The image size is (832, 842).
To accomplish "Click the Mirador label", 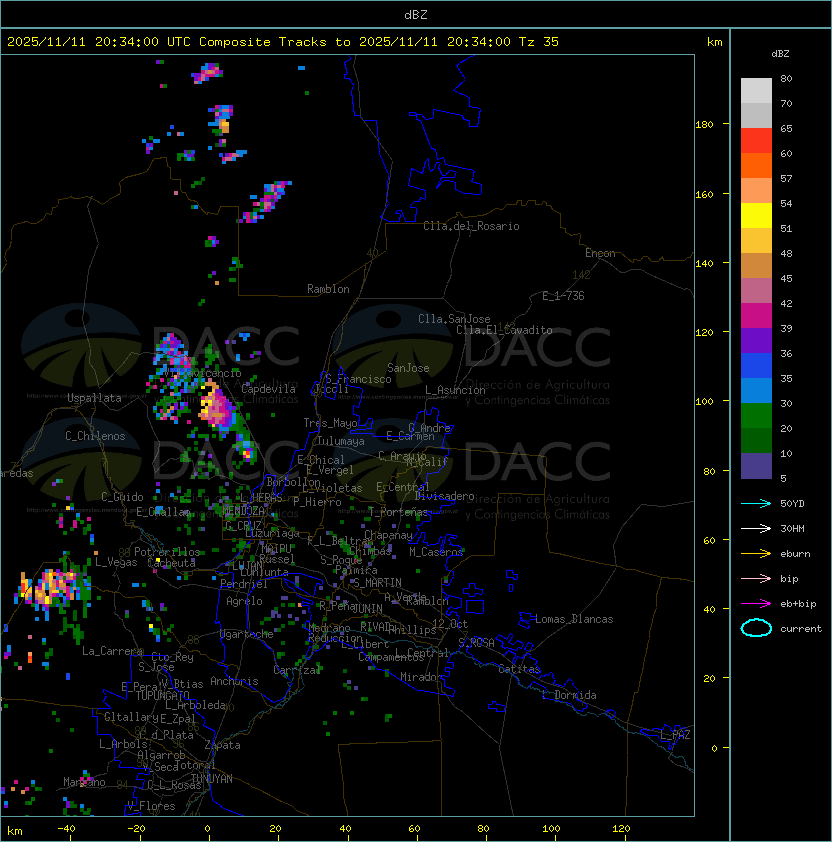I will click(x=421, y=677).
